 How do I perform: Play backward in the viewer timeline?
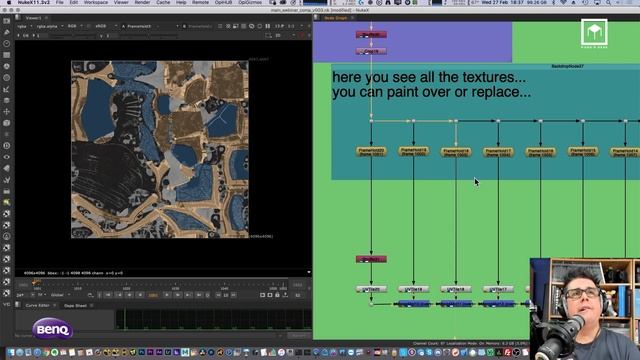(140, 295)
